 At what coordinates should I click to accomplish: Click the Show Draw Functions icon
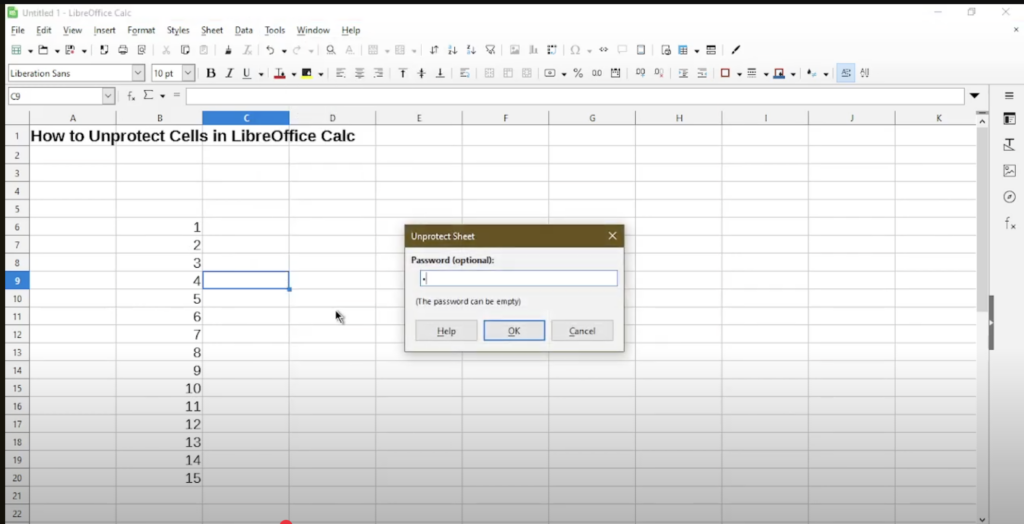coord(736,50)
